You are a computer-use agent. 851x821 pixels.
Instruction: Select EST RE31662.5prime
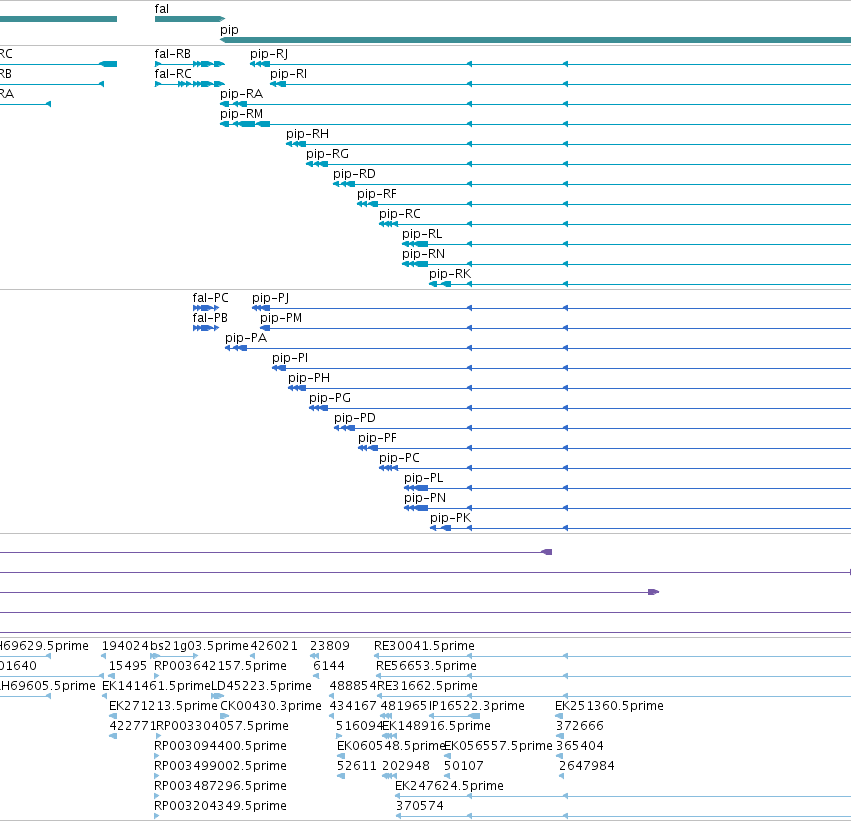[428, 686]
